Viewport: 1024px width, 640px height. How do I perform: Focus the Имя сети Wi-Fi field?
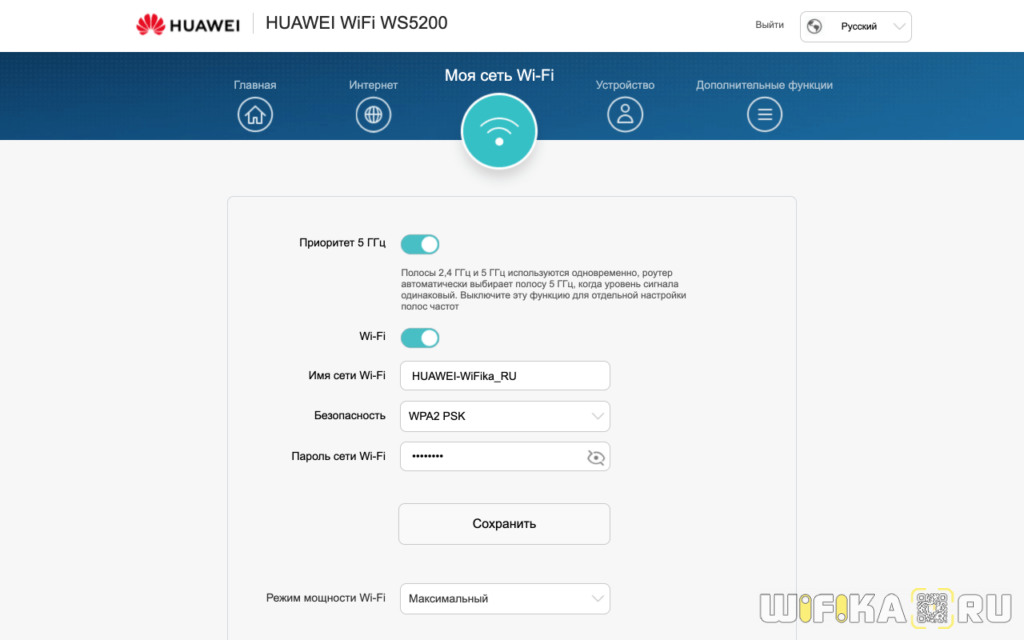tap(505, 376)
